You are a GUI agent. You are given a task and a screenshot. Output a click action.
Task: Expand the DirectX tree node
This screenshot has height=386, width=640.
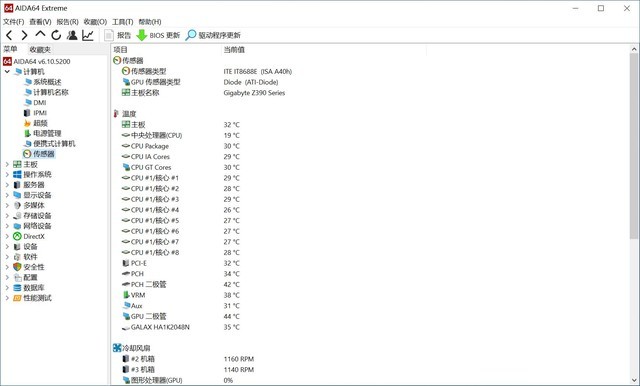7,236
